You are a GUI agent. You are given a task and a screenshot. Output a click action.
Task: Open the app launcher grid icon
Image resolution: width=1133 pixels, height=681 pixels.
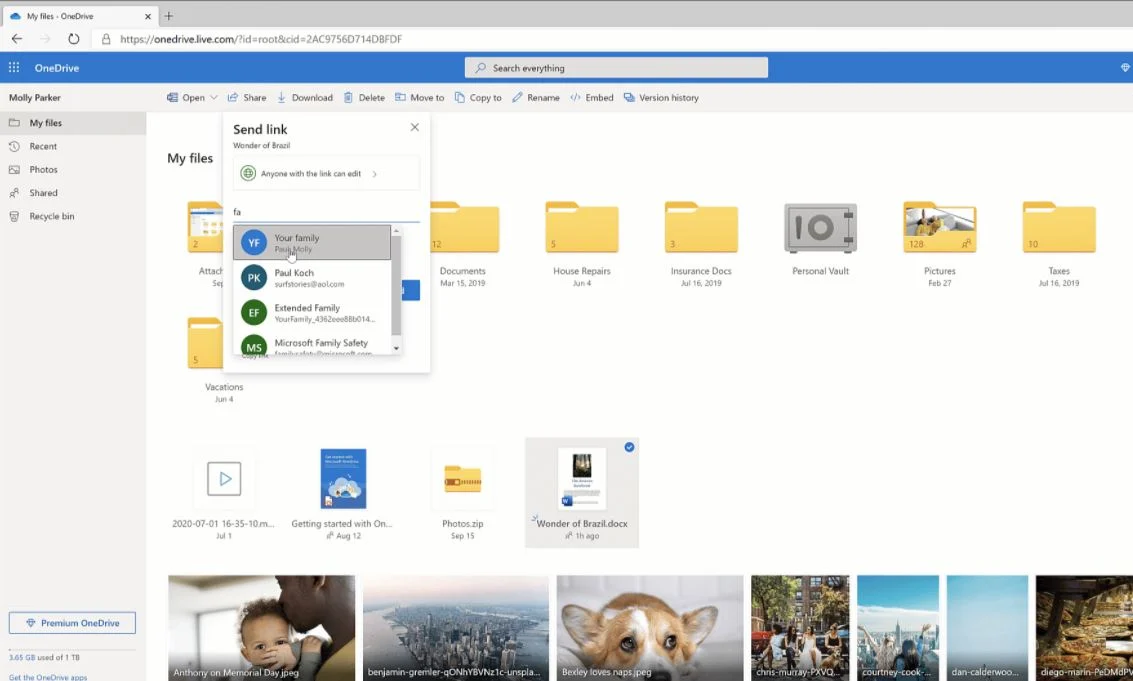(14, 67)
